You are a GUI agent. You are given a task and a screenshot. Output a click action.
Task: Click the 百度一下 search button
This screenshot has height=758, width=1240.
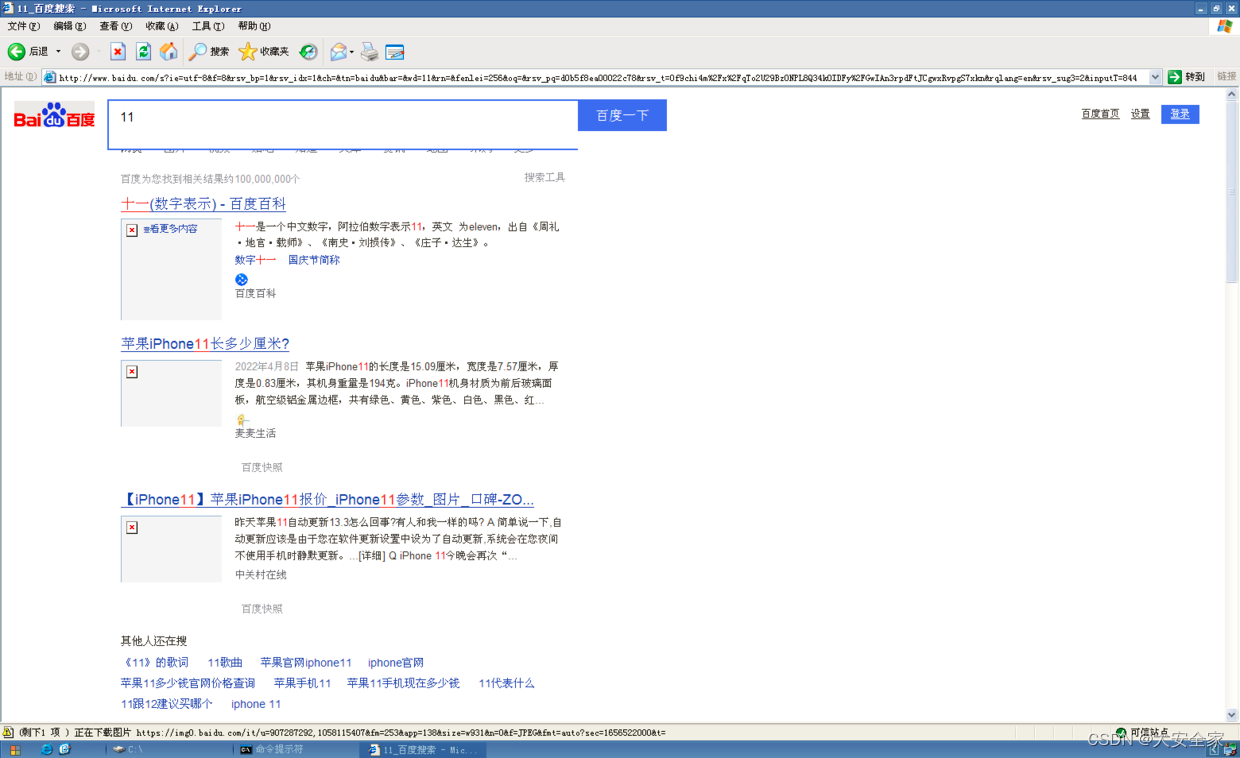[x=622, y=116]
